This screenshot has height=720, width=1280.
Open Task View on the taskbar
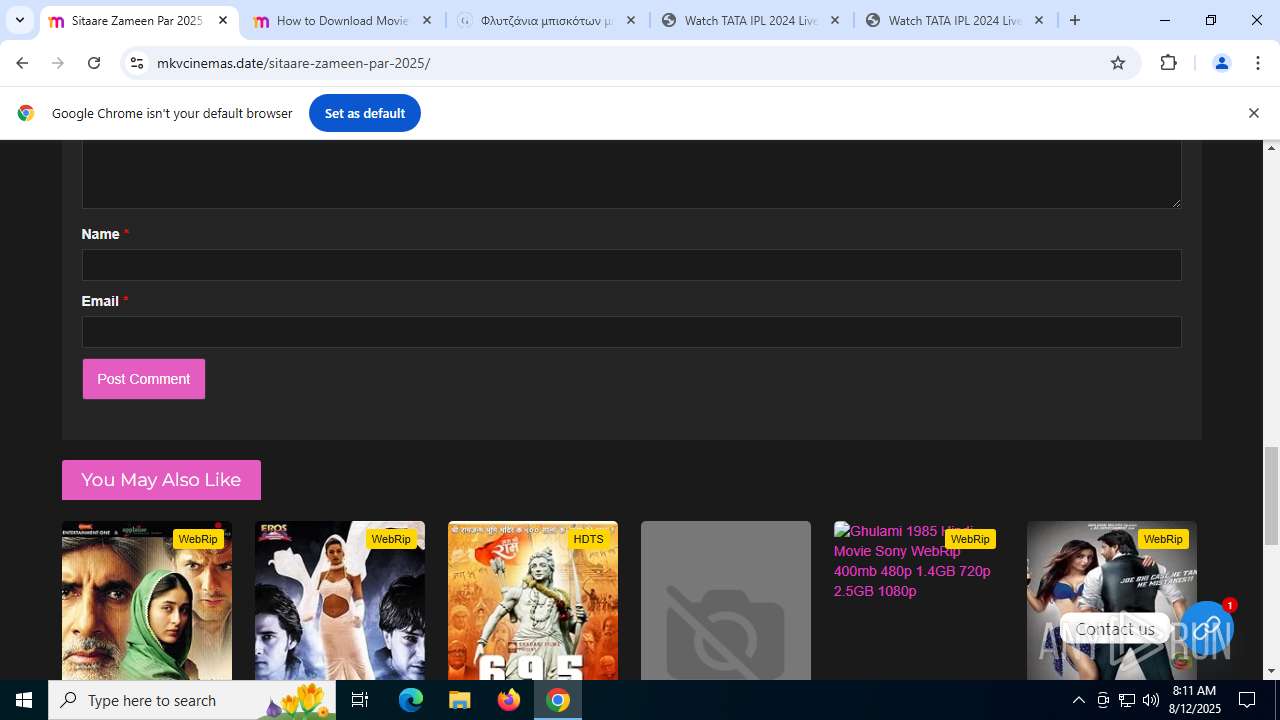361,700
